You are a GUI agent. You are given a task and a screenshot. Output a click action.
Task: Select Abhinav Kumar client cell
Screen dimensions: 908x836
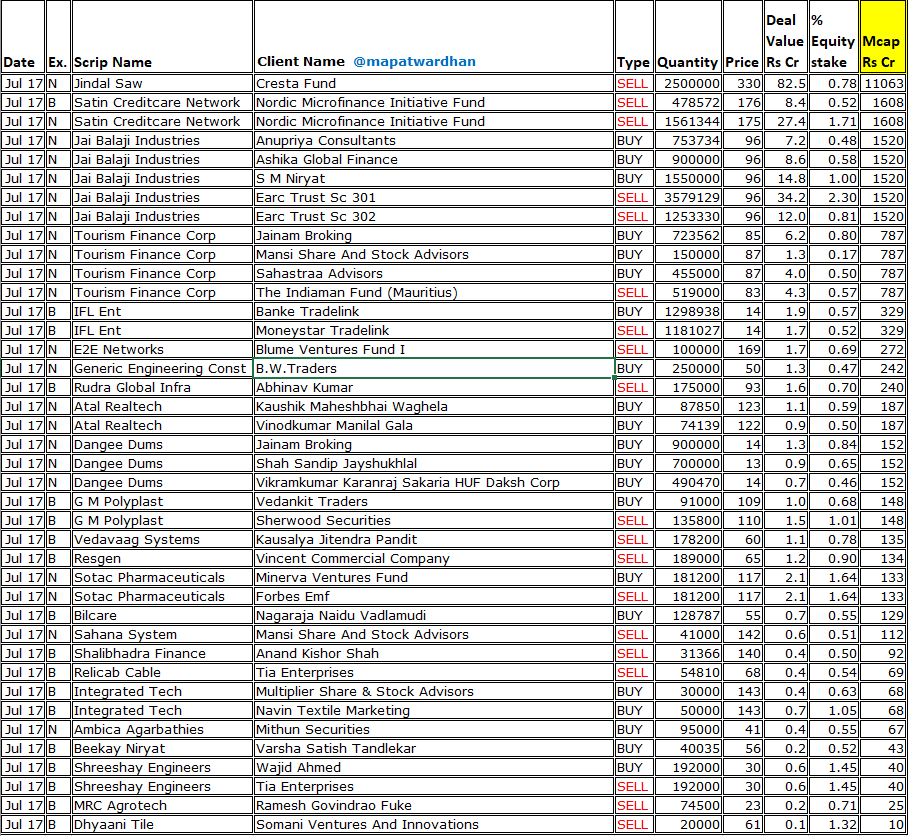[434, 387]
